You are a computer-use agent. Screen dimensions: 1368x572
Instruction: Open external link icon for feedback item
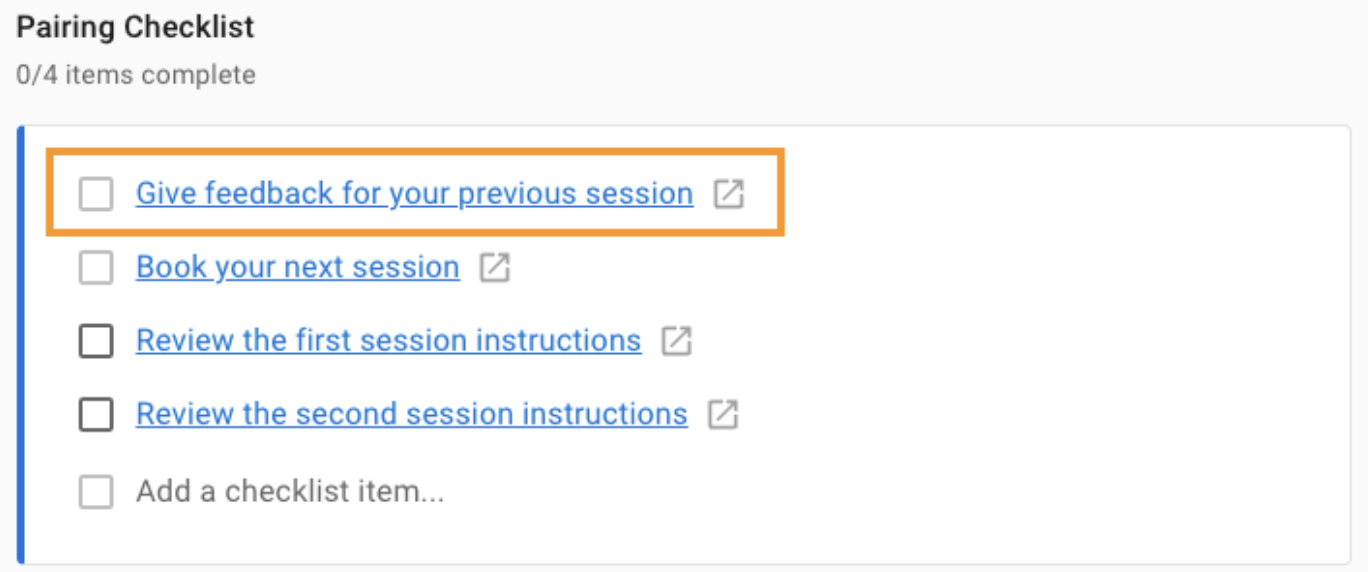coord(729,194)
